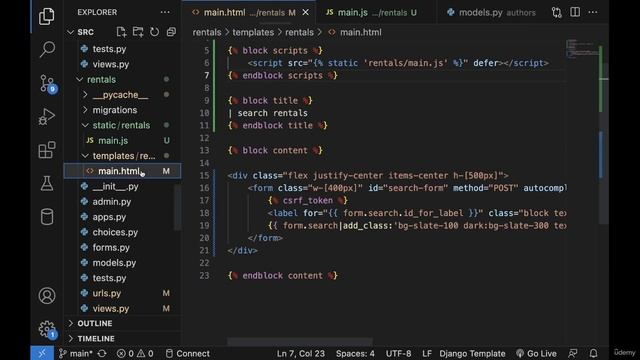Open notifications bell in status bar
The image size is (640, 360).
point(593,353)
